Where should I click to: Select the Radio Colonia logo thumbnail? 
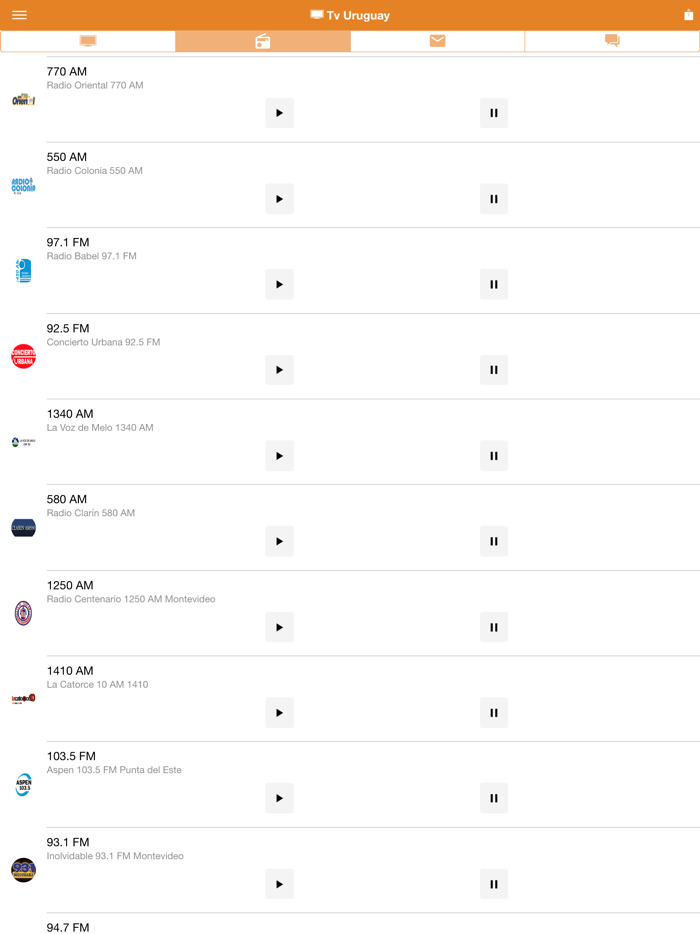pyautogui.click(x=23, y=185)
